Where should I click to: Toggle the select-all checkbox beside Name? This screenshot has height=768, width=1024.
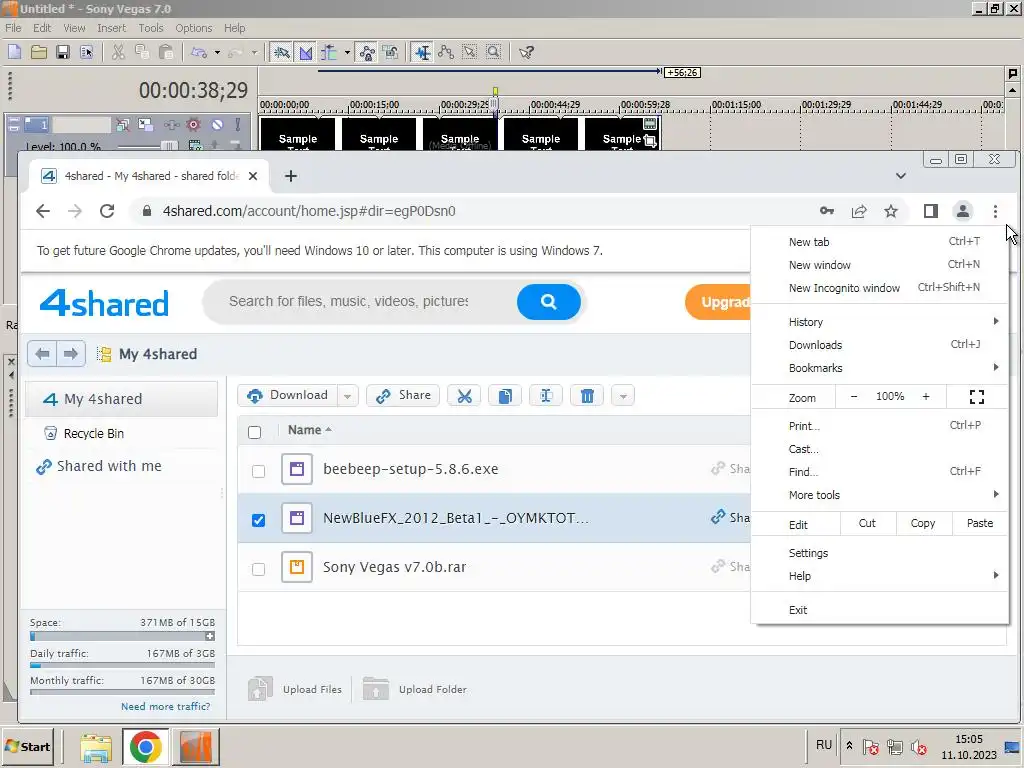(x=255, y=432)
